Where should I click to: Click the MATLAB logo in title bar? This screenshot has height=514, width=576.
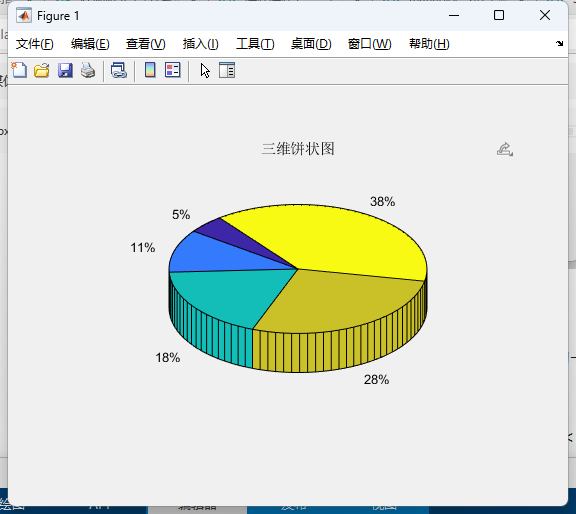(24, 16)
